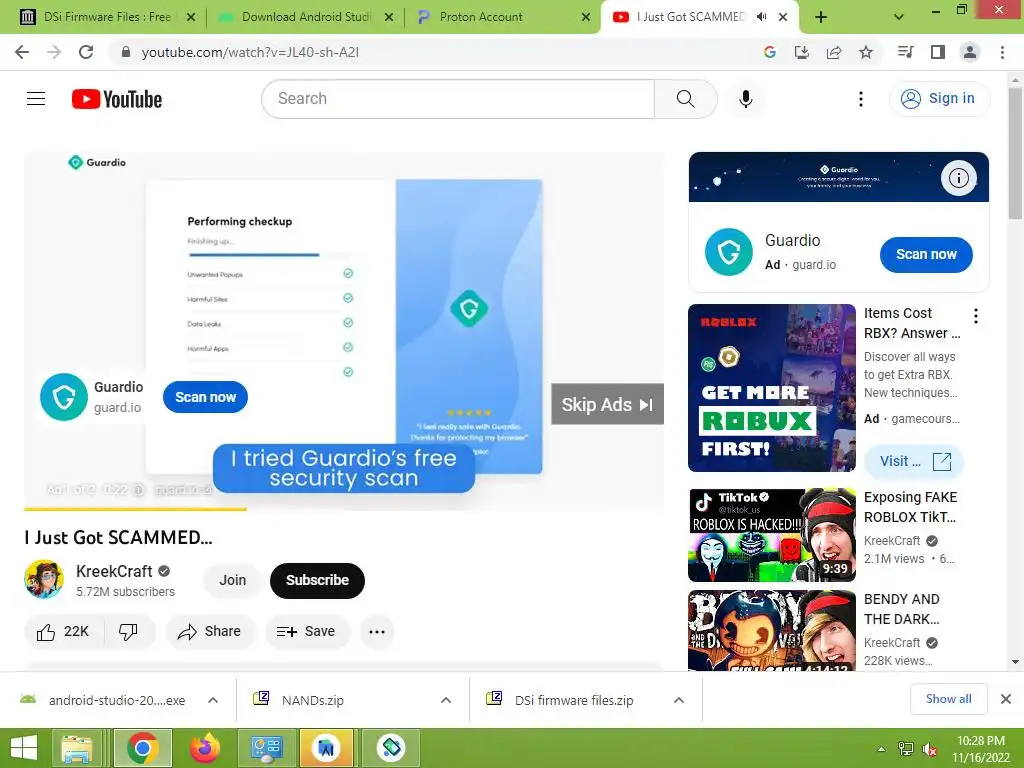Screen dimensions: 1024x768
Task: Open the Chrome profile avatar
Action: [970, 52]
